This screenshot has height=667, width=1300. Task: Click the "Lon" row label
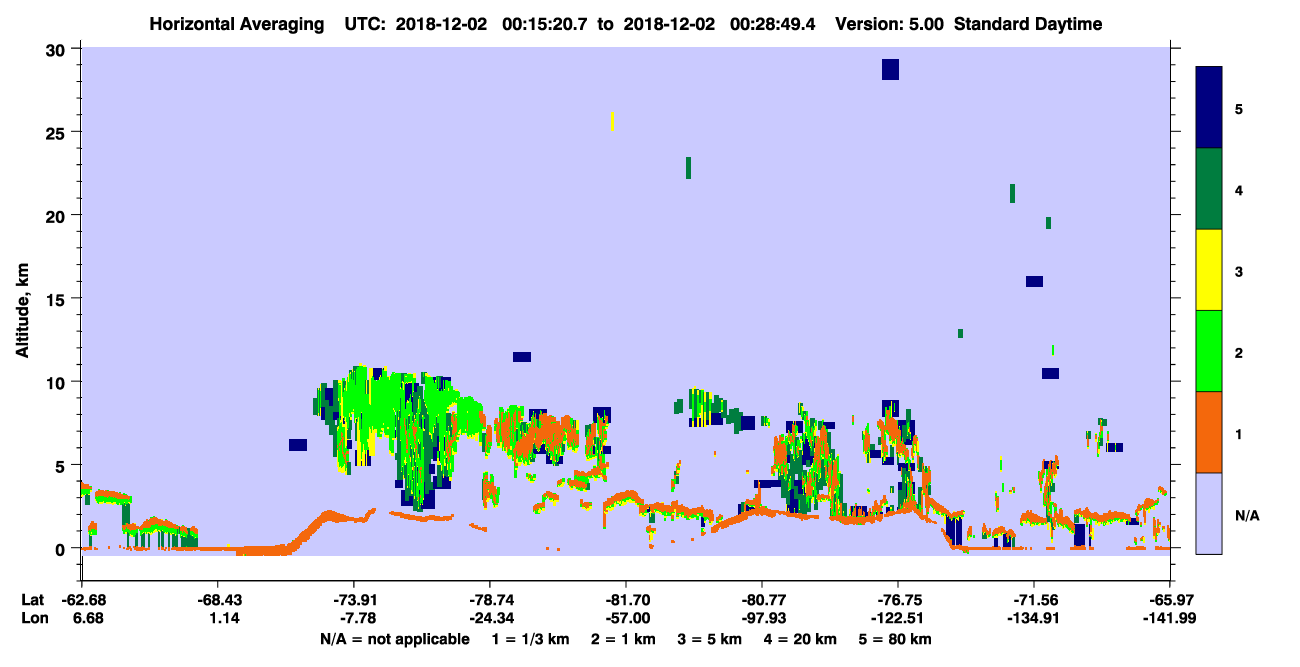[x=34, y=618]
